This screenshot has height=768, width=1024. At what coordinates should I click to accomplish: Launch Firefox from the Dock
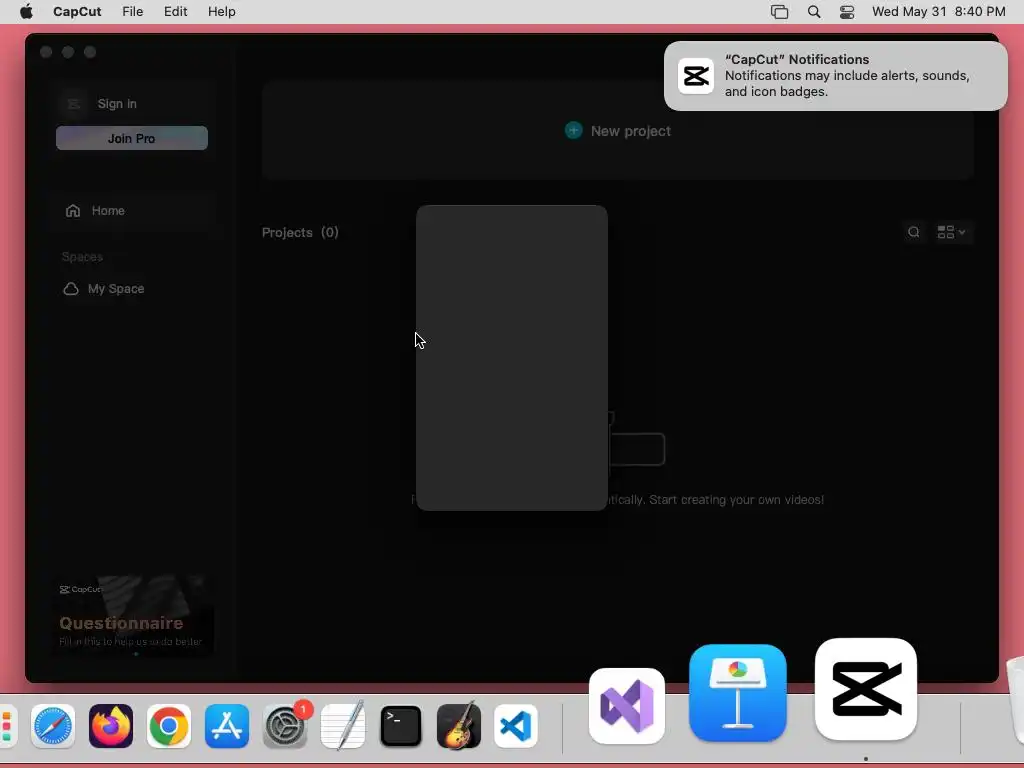(x=111, y=726)
